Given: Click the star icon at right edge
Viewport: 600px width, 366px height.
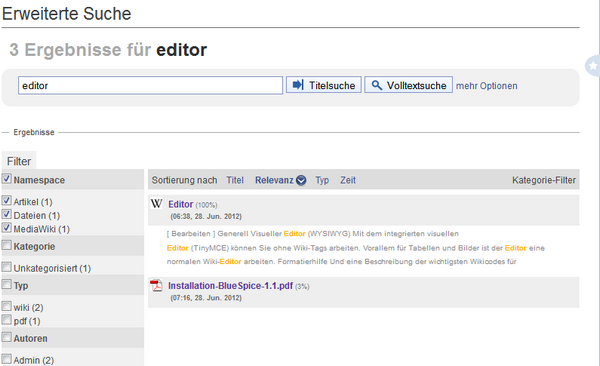Looking at the screenshot, I should [x=593, y=66].
